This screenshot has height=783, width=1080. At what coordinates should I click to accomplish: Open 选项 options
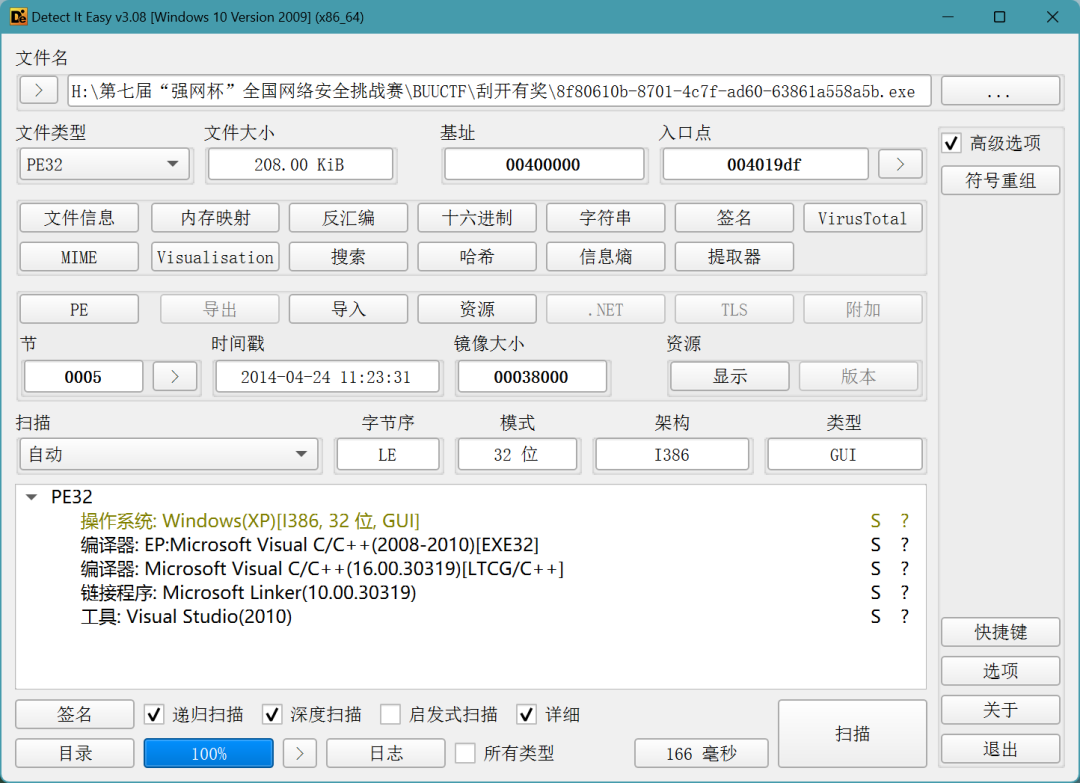1000,671
